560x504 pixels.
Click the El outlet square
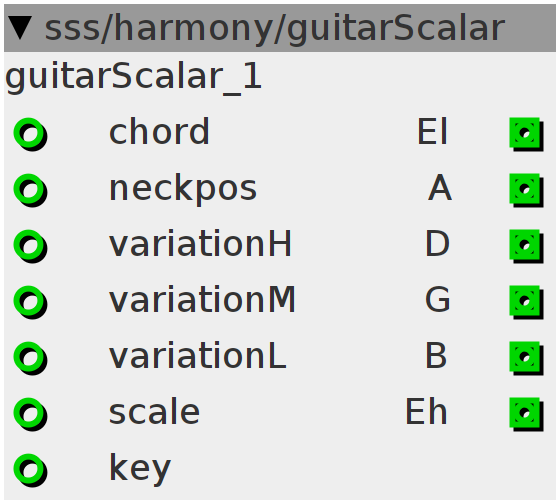tap(526, 134)
